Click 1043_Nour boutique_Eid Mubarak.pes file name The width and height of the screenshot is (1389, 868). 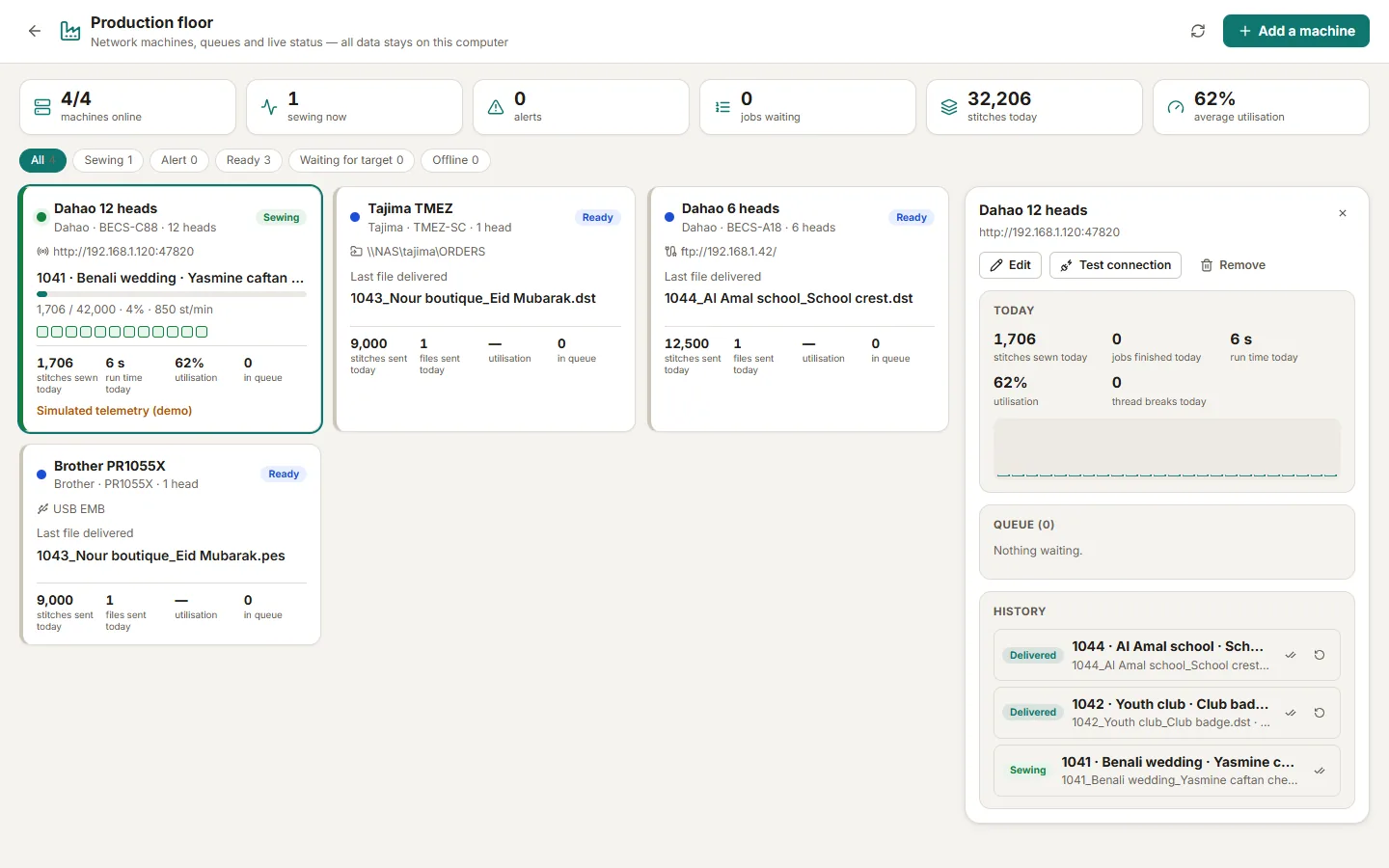pos(161,556)
